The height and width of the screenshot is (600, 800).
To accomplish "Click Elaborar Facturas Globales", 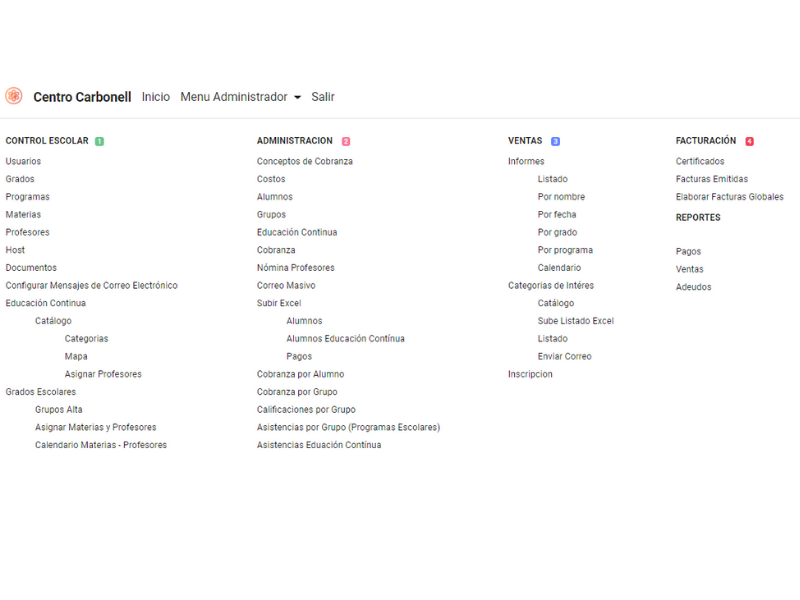I will point(729,197).
